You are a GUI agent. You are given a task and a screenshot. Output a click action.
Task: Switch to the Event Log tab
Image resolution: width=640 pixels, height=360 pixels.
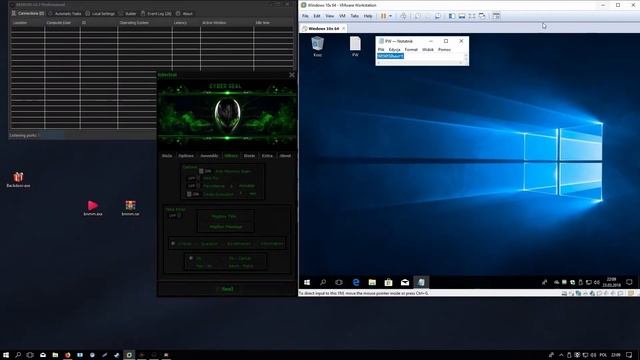pos(156,13)
